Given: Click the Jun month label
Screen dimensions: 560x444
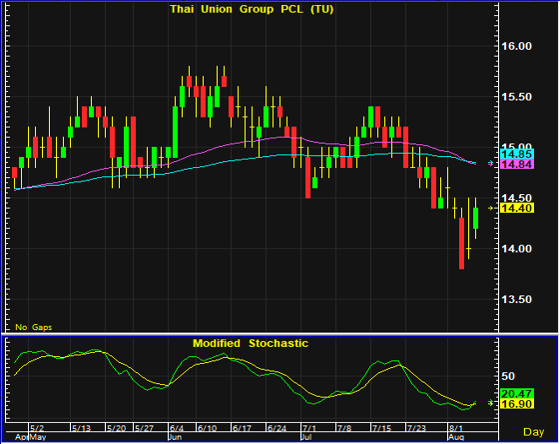Looking at the screenshot, I should pyautogui.click(x=175, y=437).
